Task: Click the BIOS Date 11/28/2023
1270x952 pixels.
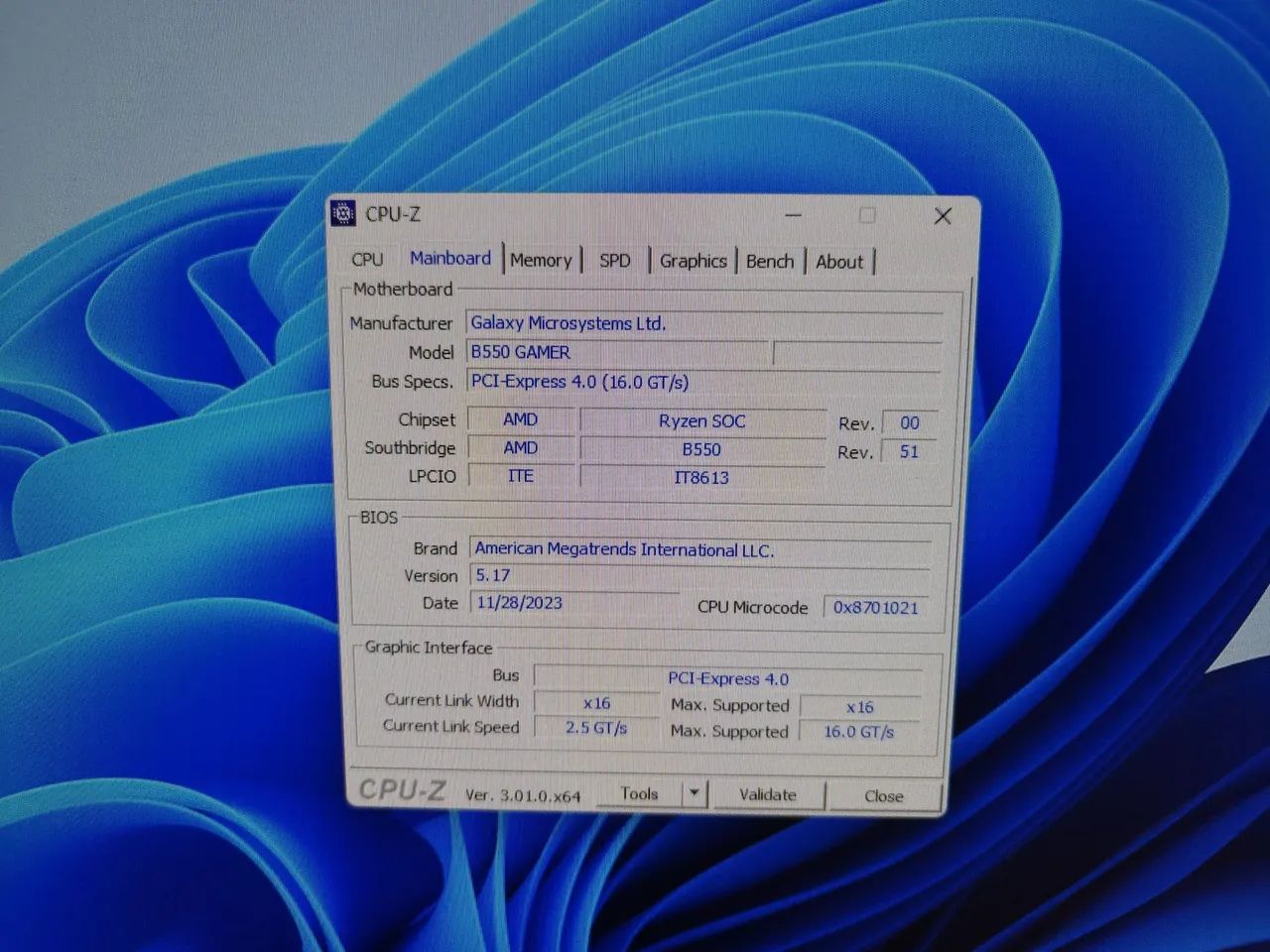Action: click(574, 602)
